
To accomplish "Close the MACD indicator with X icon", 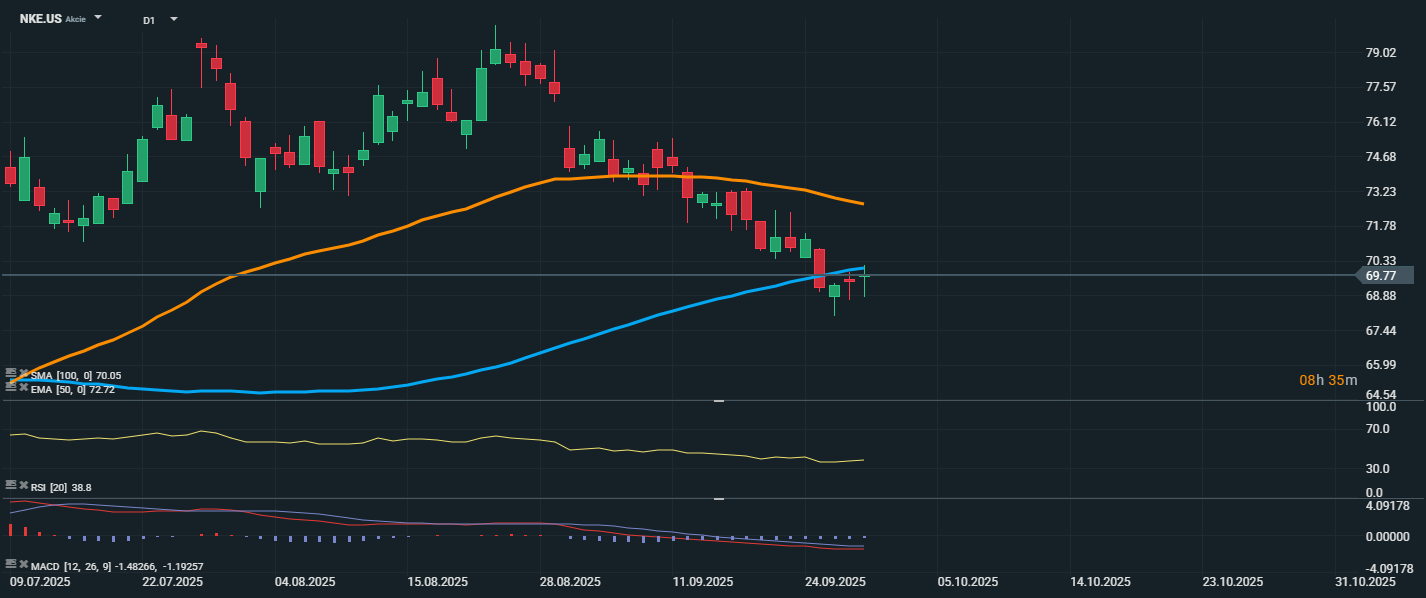I will (23, 564).
